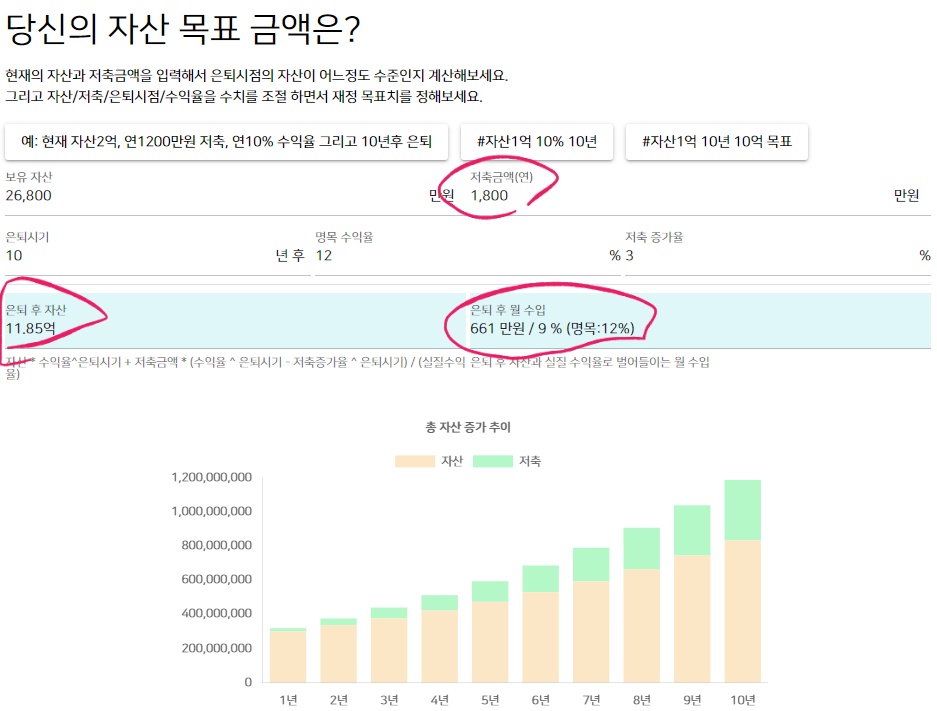Click the 1년 bar in the chart
This screenshot has width=937, height=711.
pos(288,655)
